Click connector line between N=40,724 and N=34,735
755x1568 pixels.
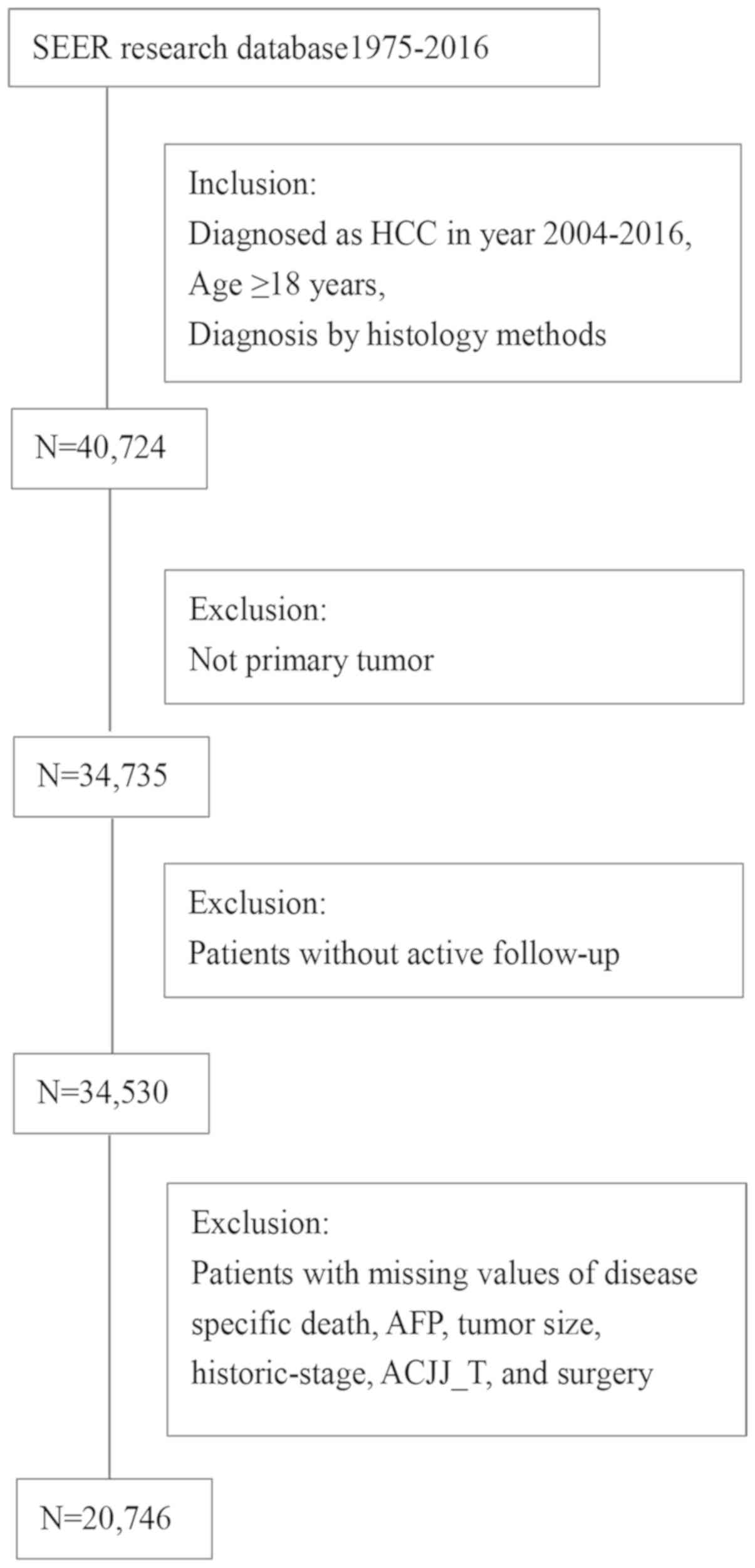[x=110, y=611]
